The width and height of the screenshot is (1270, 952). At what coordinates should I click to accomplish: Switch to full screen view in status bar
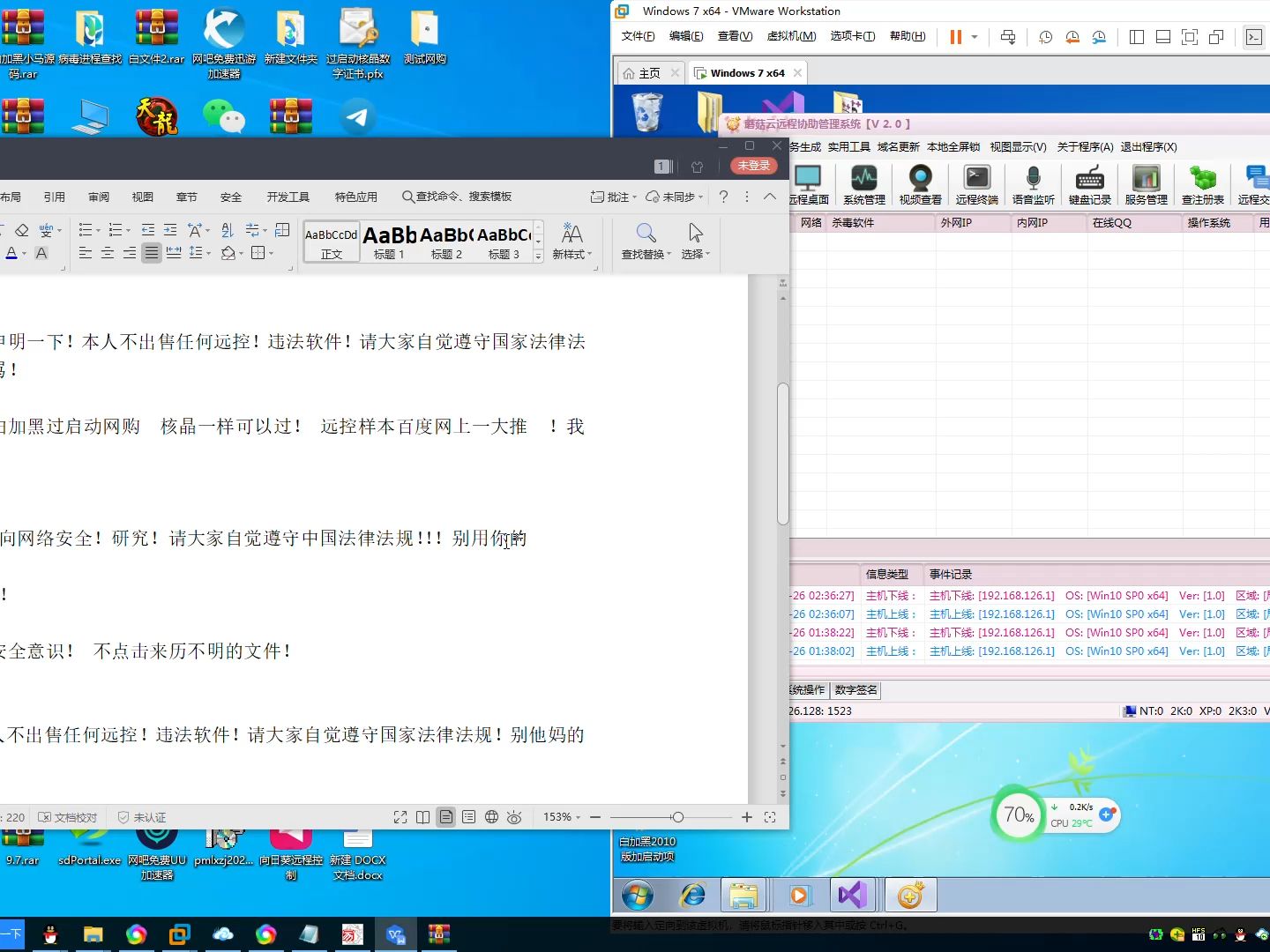(400, 817)
